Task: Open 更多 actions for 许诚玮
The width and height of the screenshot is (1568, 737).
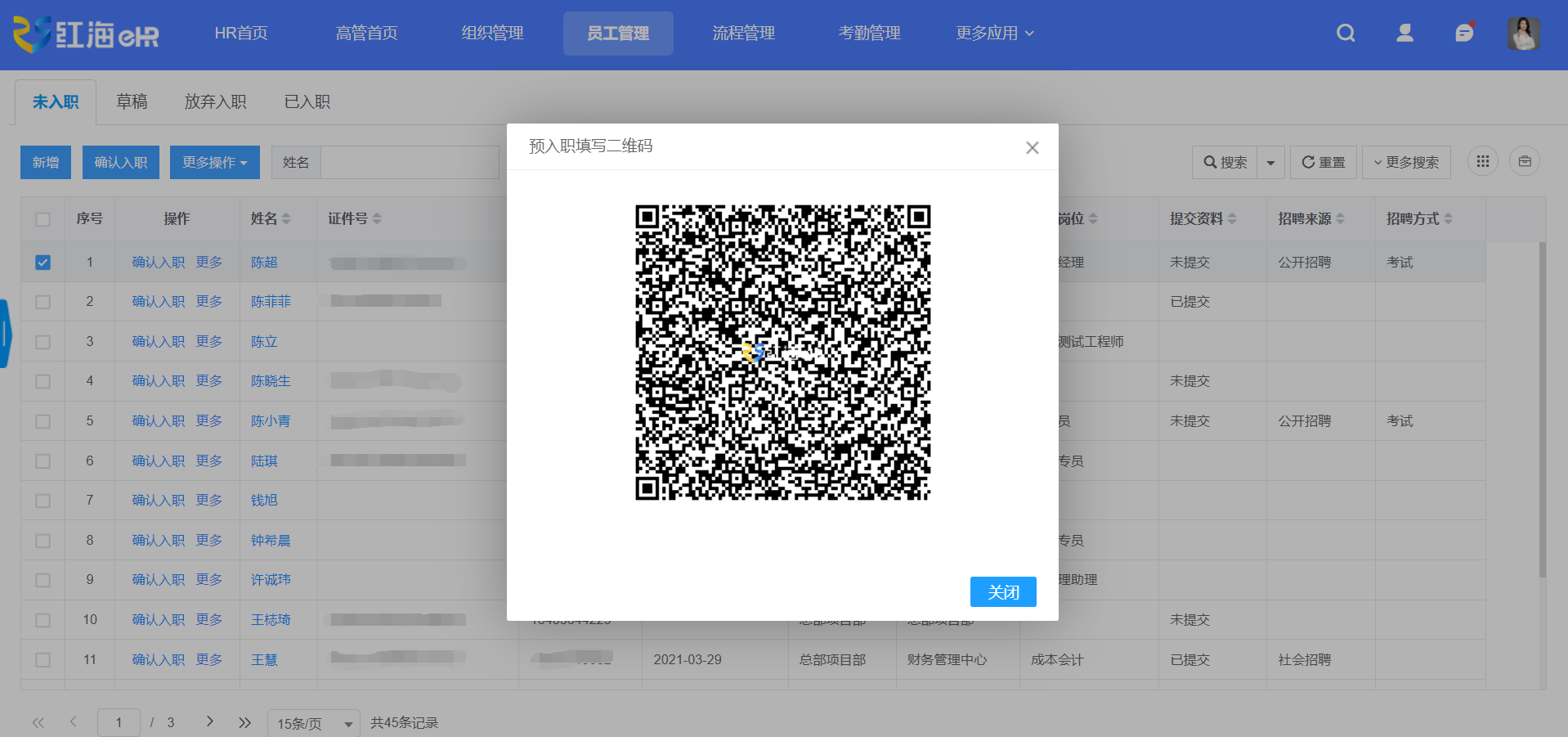Action: click(x=209, y=579)
